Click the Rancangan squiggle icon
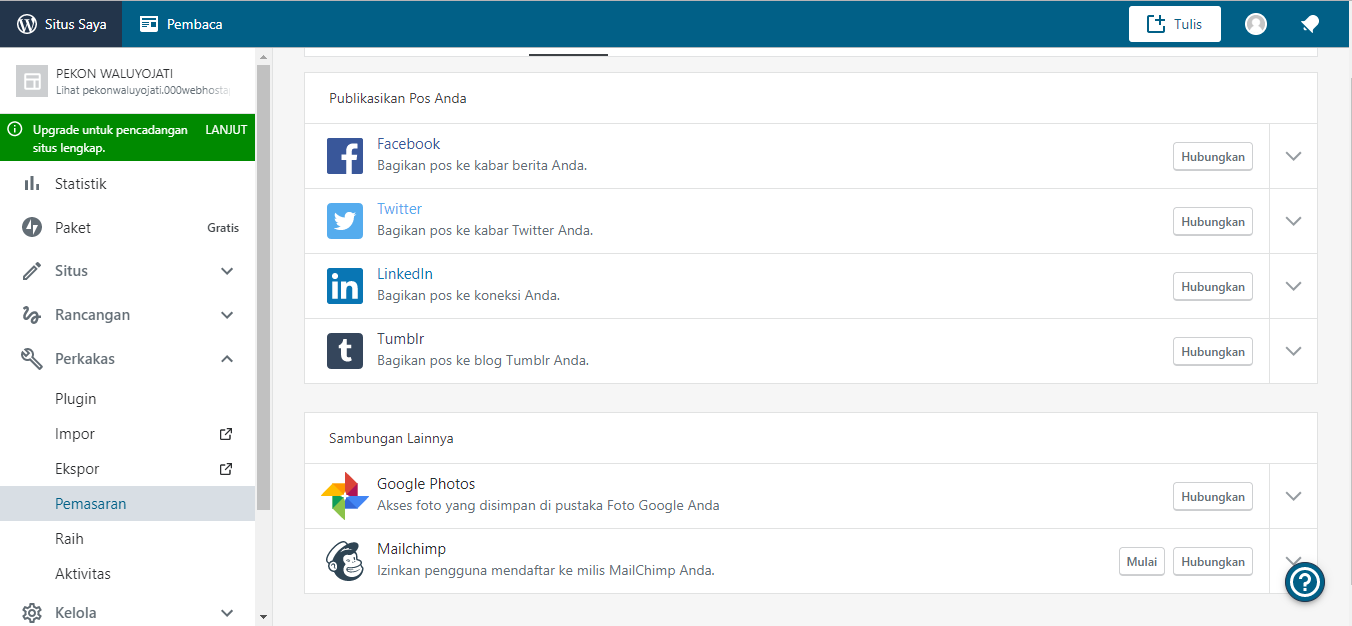Image resolution: width=1352 pixels, height=626 pixels. pos(32,315)
